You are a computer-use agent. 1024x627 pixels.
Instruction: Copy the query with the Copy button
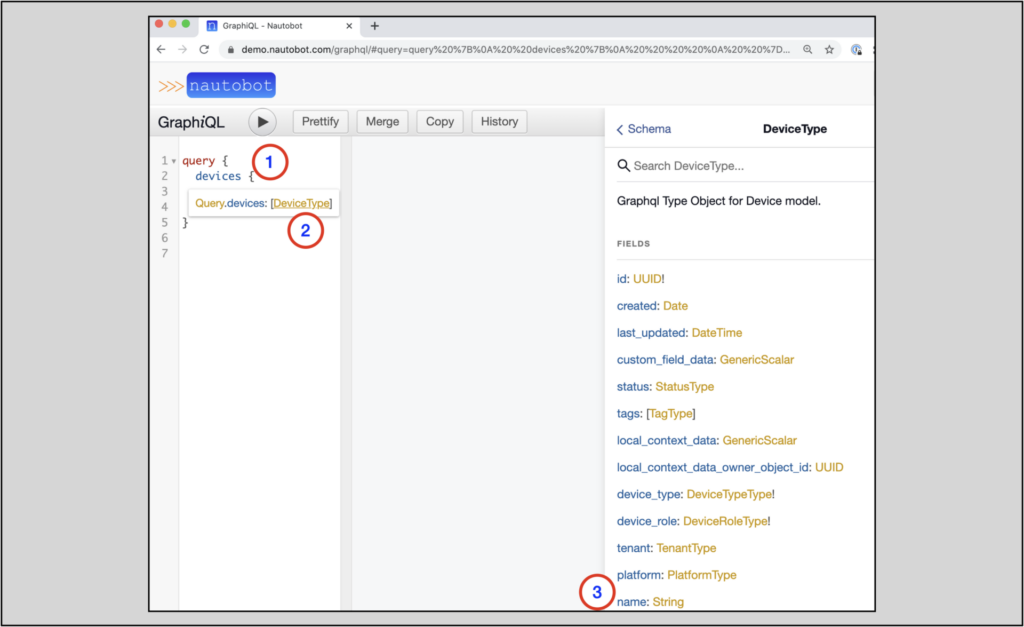click(440, 121)
